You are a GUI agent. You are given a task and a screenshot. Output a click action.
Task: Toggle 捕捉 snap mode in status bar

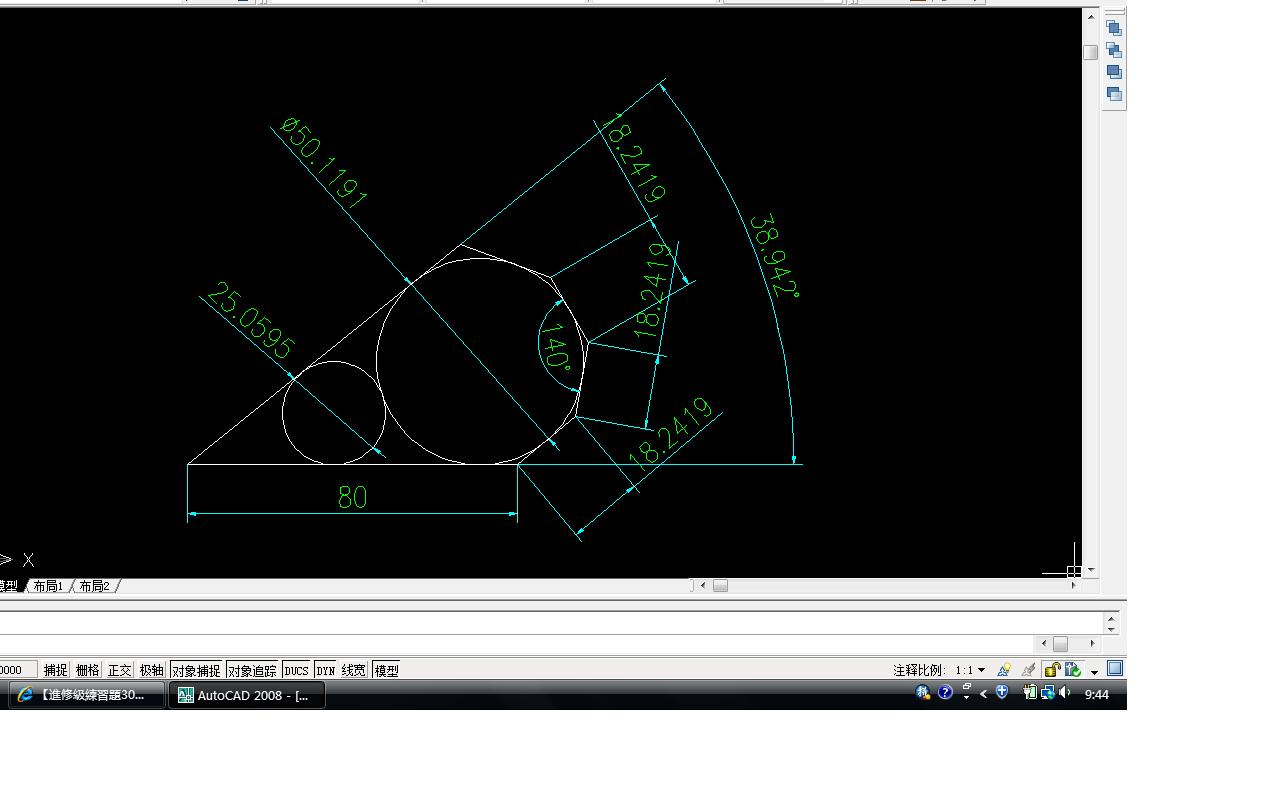pos(56,670)
